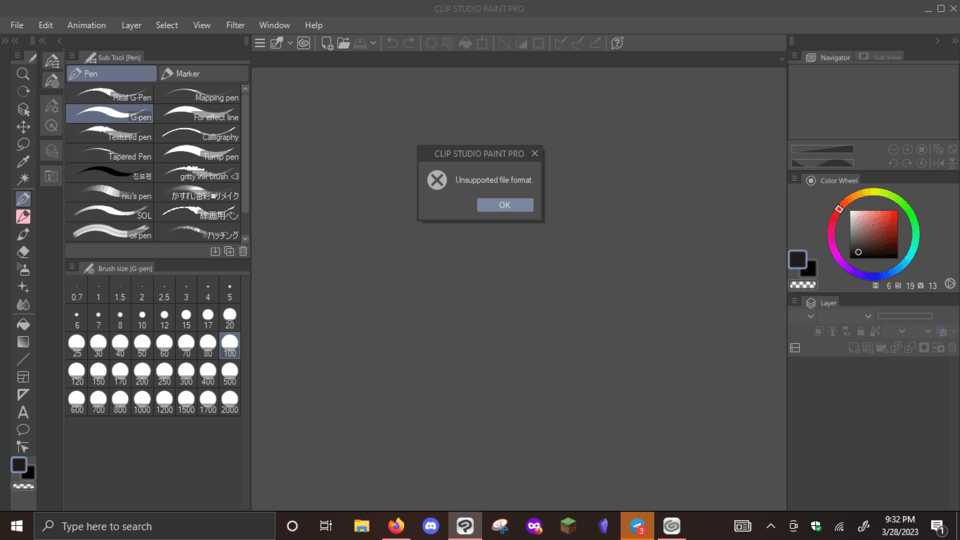This screenshot has height=540, width=960.
Task: Select the Rotate view tool
Action: click(x=23, y=92)
